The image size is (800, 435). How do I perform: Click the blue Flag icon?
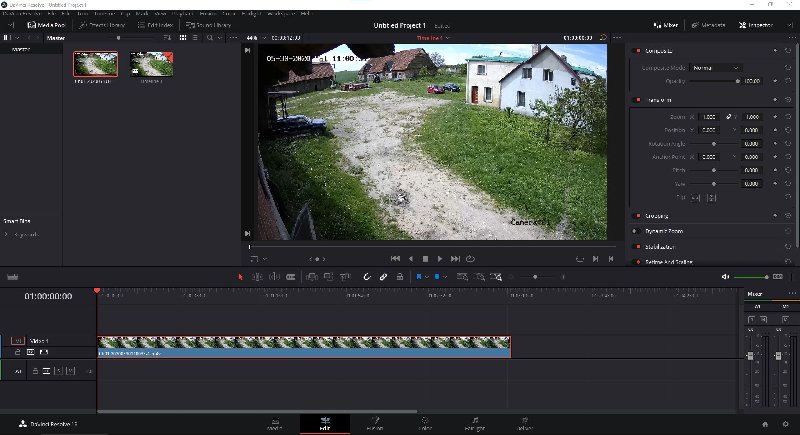[x=419, y=277]
